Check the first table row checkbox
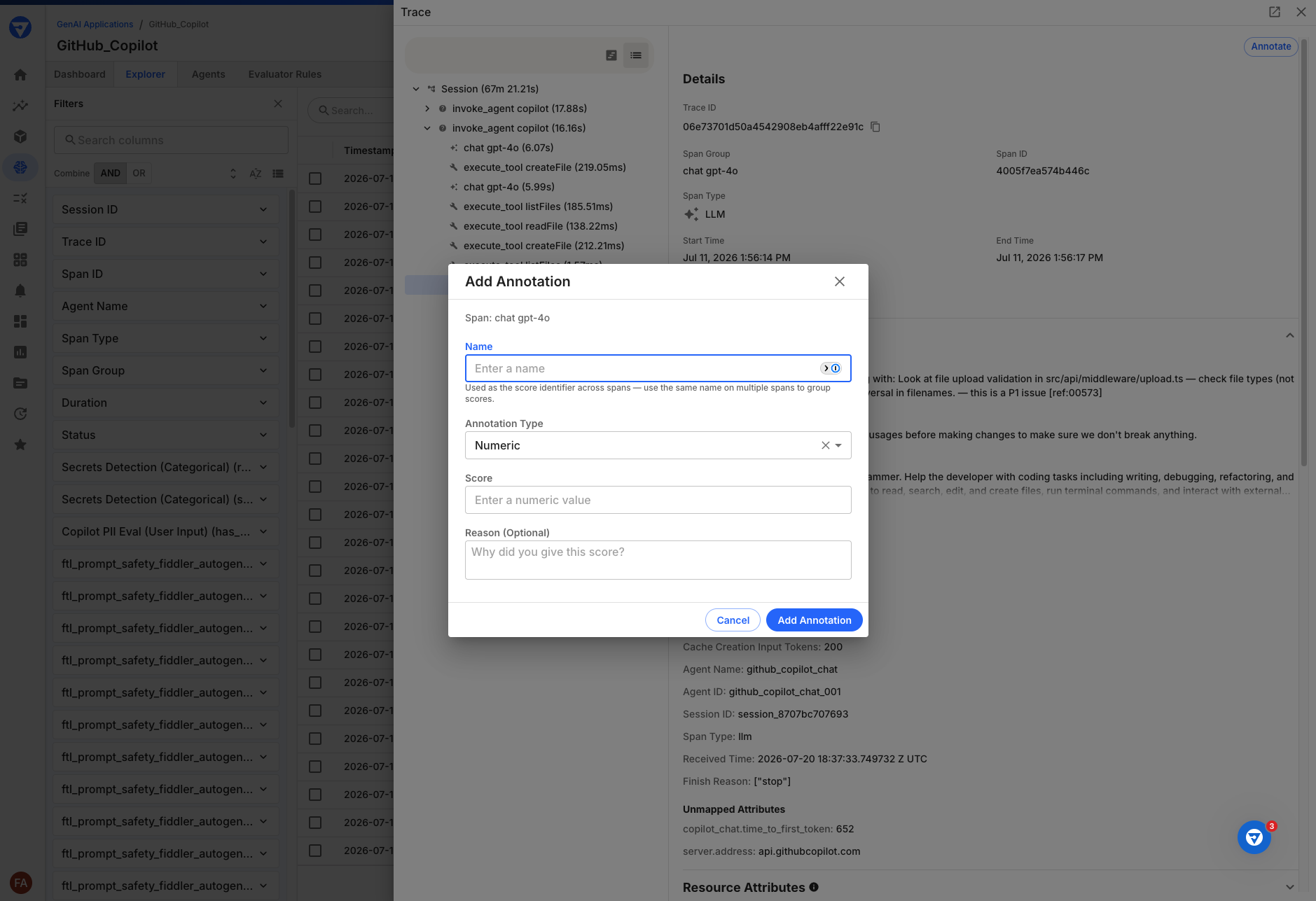Screen dimensions: 1316x901 click(x=315, y=179)
